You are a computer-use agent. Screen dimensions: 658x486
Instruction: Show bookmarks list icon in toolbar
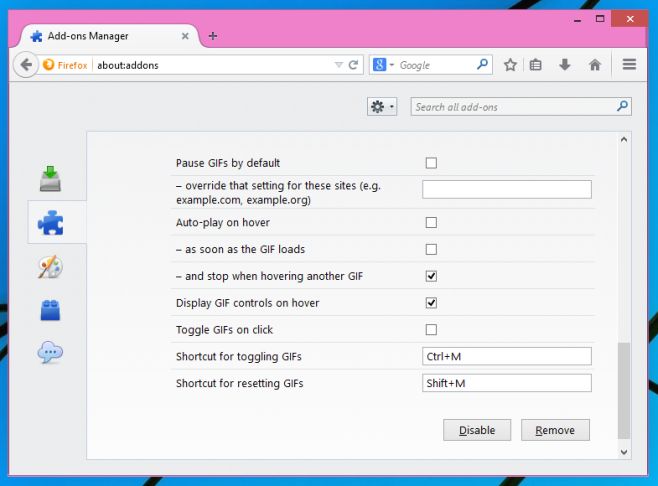[535, 65]
